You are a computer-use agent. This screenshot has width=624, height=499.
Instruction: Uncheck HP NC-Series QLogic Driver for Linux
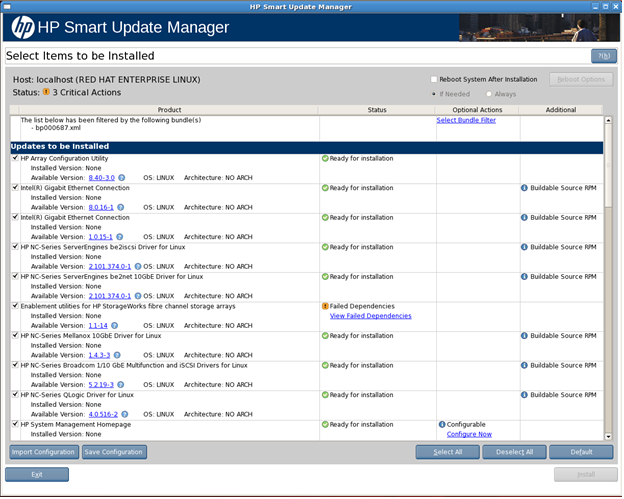pyautogui.click(x=15, y=395)
